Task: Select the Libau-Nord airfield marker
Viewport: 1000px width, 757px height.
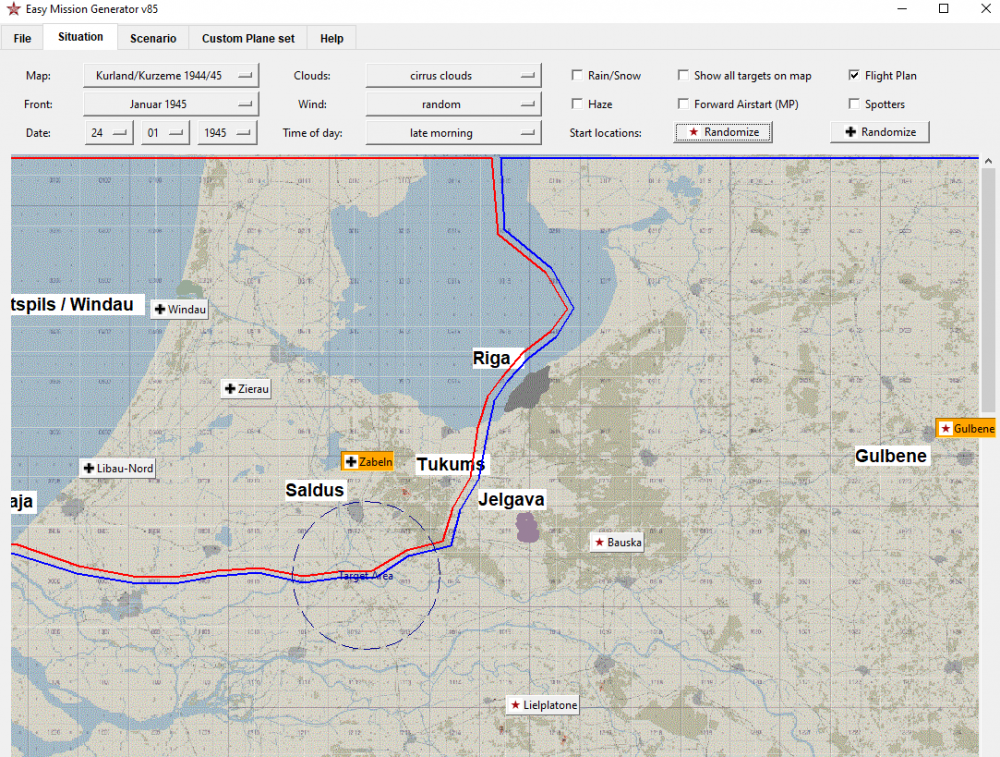Action: coord(118,468)
